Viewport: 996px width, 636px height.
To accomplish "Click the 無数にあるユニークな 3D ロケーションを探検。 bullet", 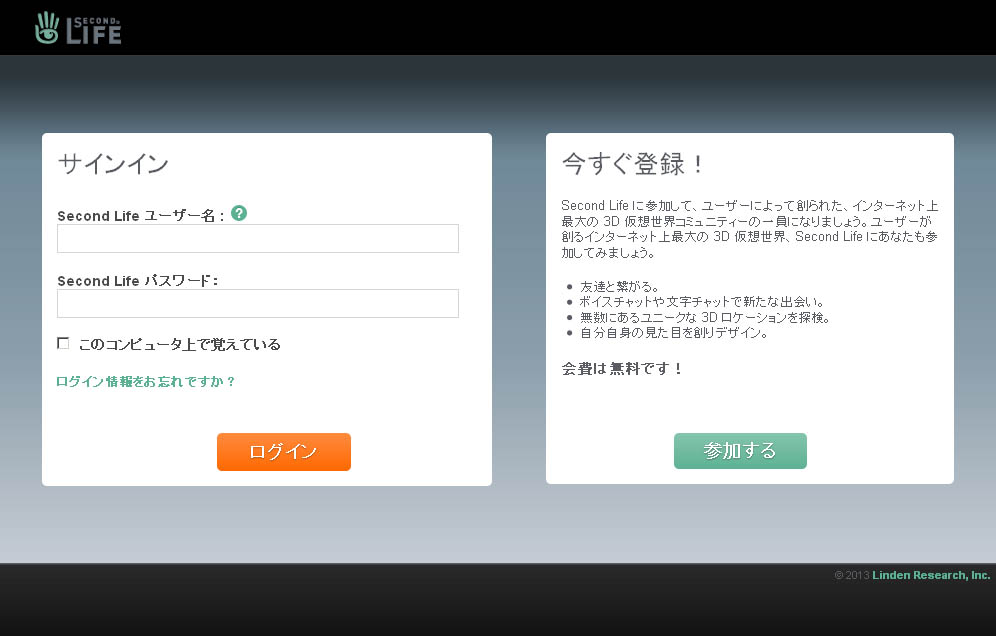I will [x=705, y=317].
